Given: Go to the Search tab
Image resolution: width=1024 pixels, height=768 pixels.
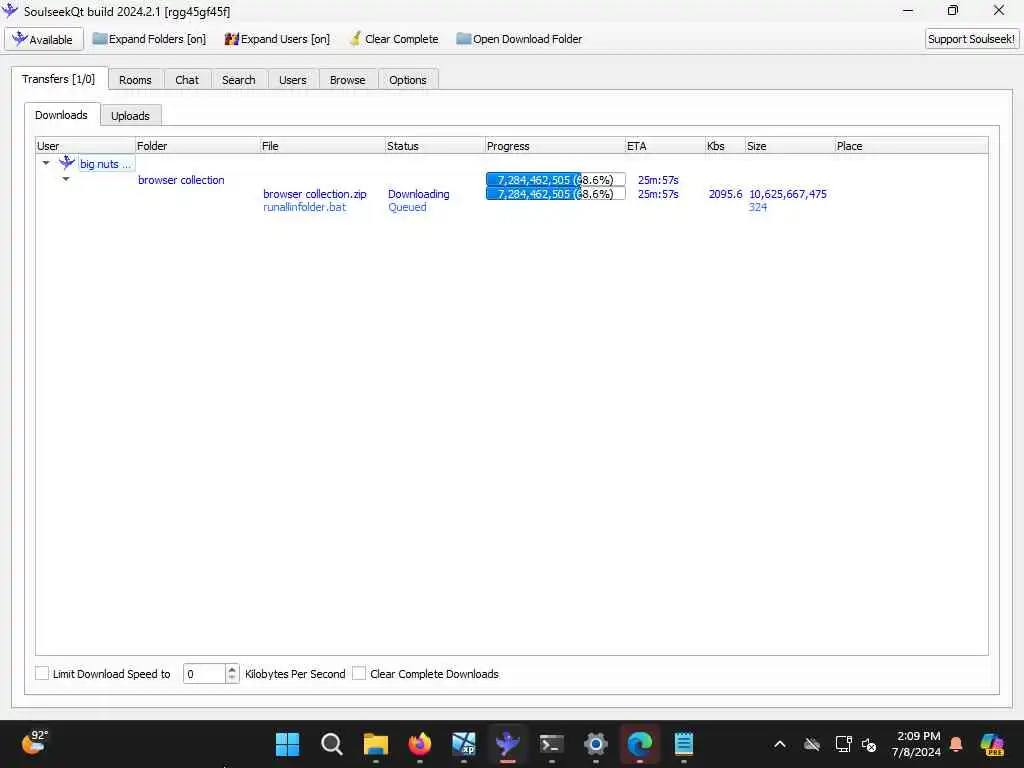Looking at the screenshot, I should point(238,80).
